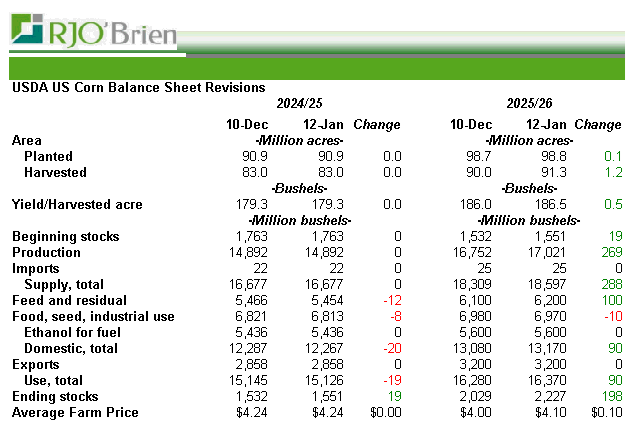Screen dimensions: 636x430
Task: Select the USDA US Corn Balance Sheet Revisions title
Action: (x=138, y=88)
